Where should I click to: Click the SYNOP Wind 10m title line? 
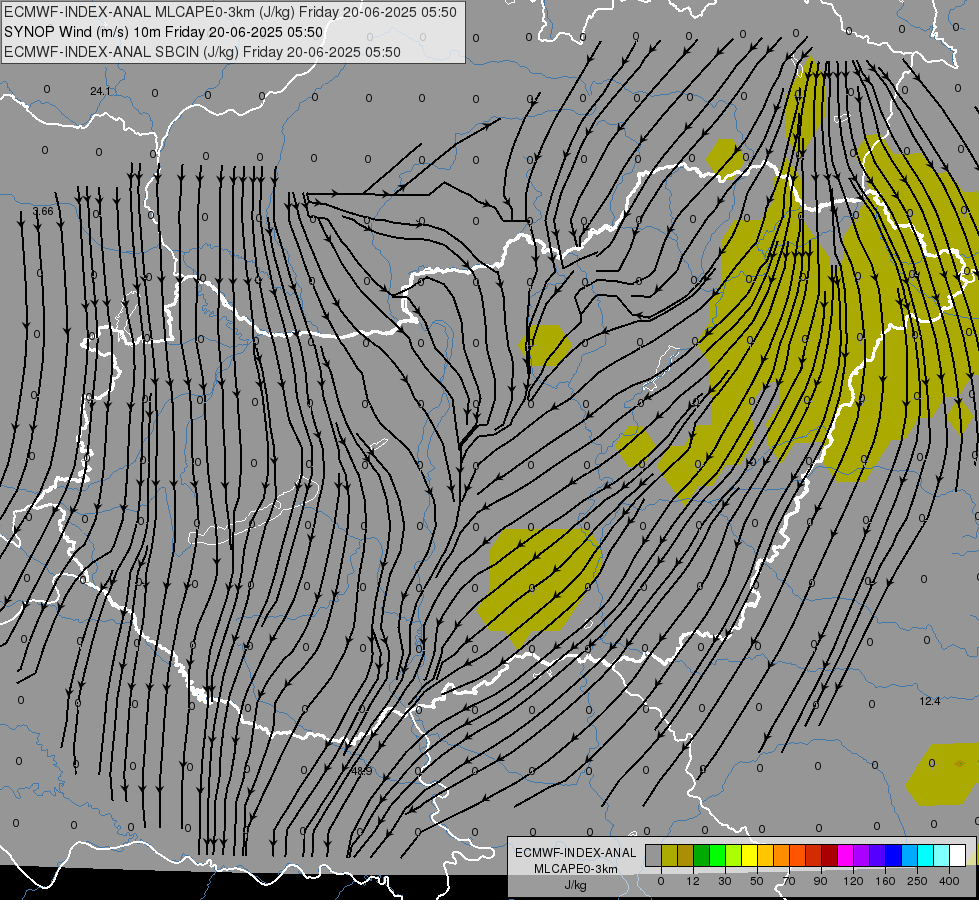point(163,32)
